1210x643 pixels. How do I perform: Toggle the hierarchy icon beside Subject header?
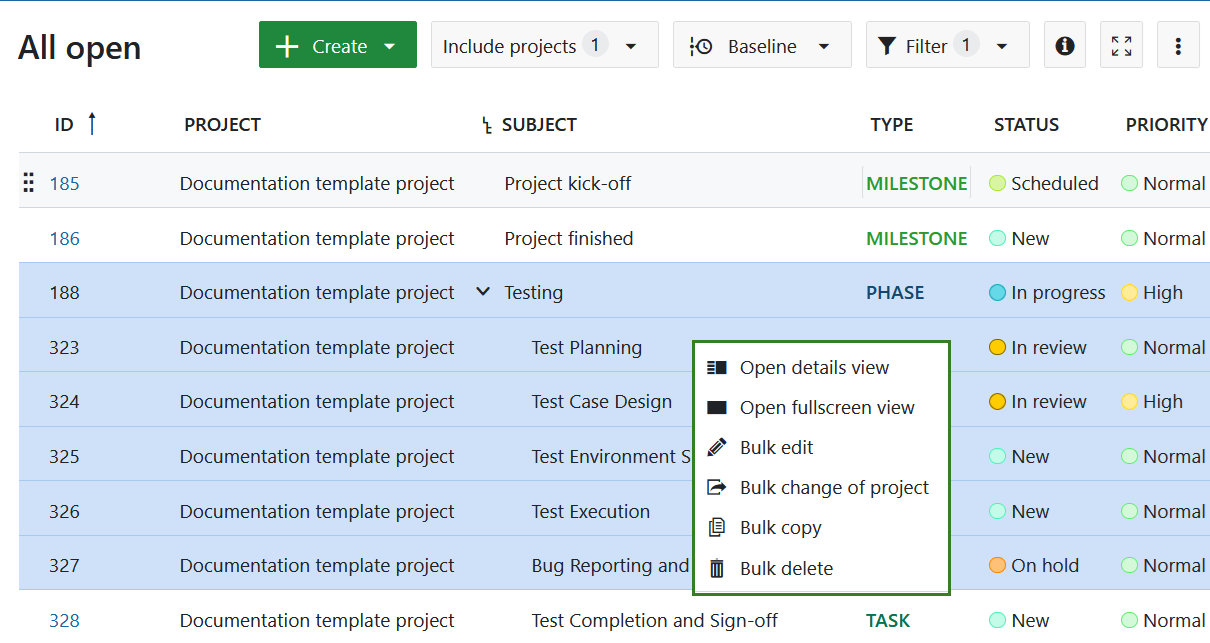click(486, 124)
